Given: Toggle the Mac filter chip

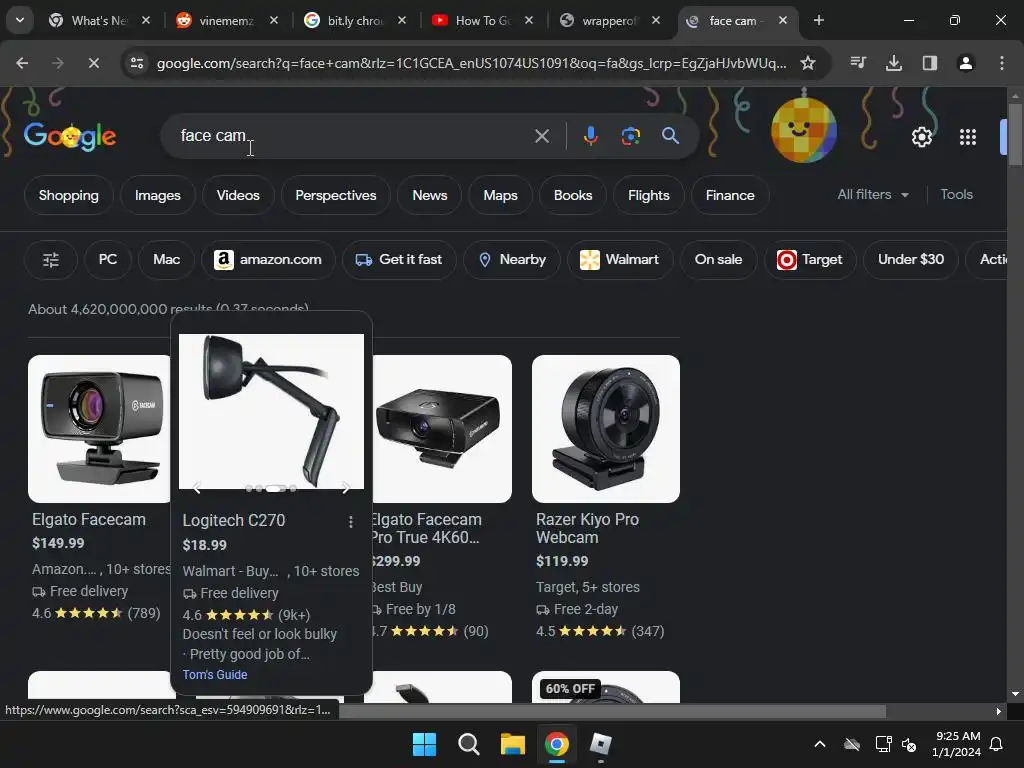Looking at the screenshot, I should click(x=167, y=260).
